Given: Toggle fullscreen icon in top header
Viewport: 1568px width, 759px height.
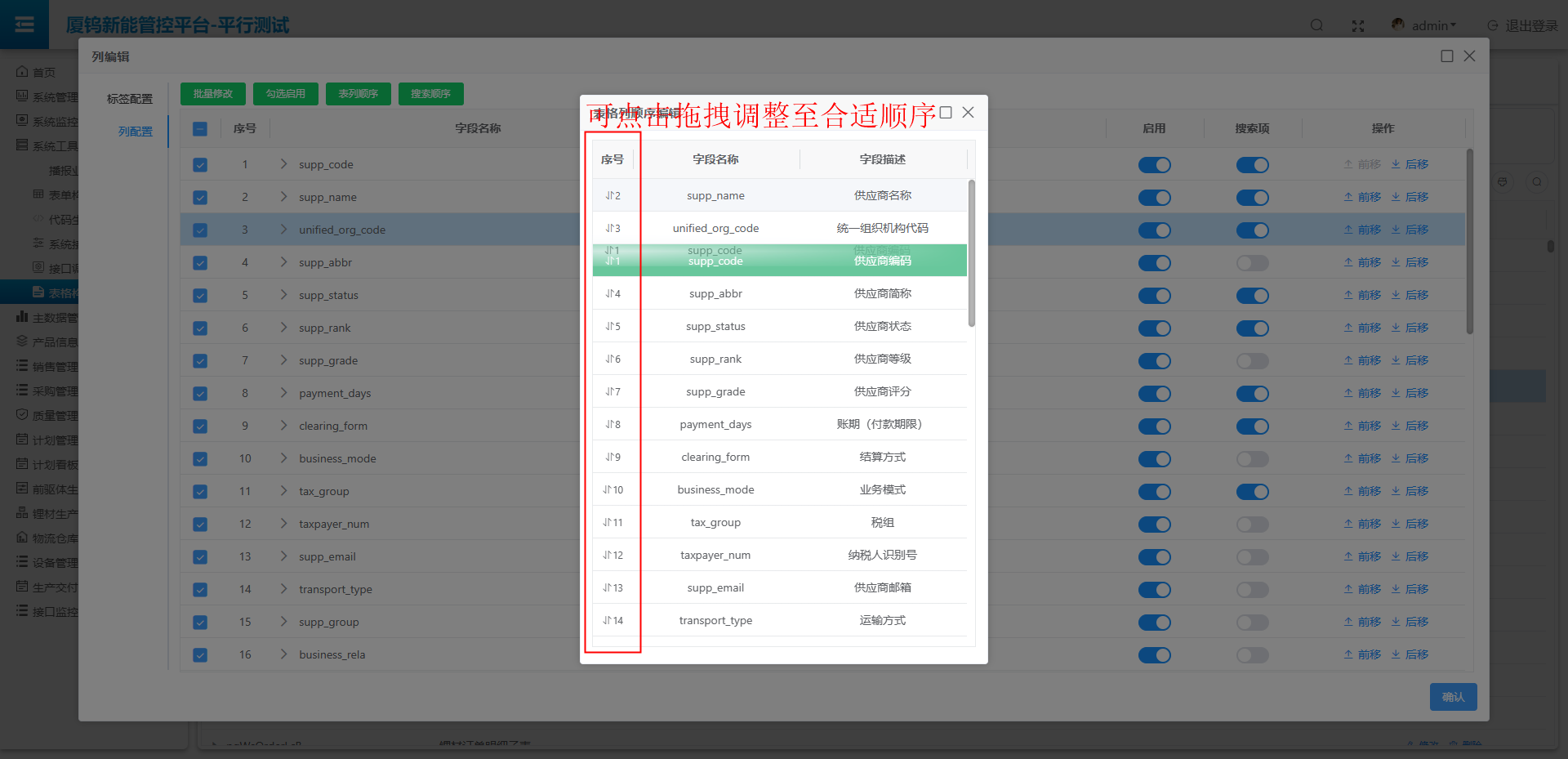Looking at the screenshot, I should (1358, 26).
